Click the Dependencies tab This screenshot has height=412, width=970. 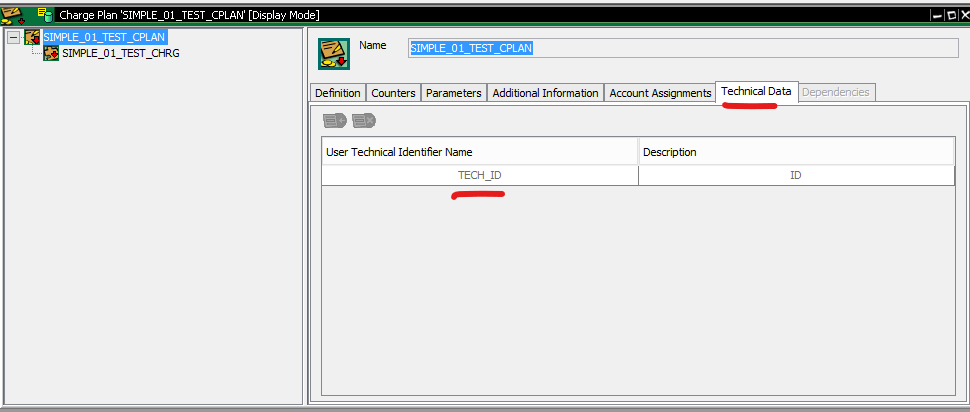(836, 92)
